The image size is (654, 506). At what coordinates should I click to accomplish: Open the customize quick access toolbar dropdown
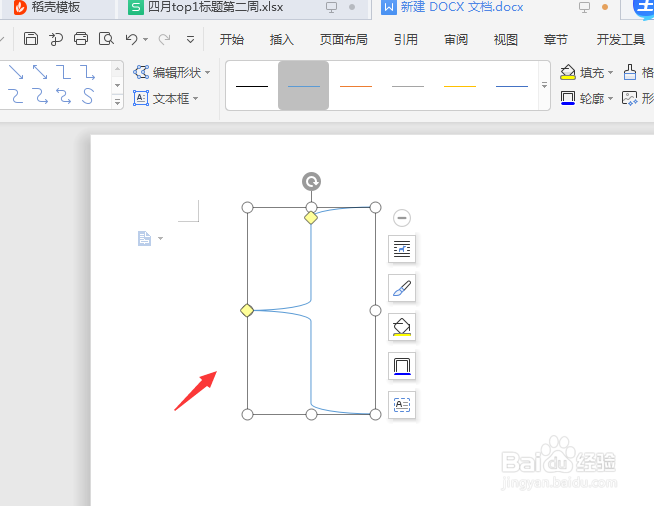point(190,40)
